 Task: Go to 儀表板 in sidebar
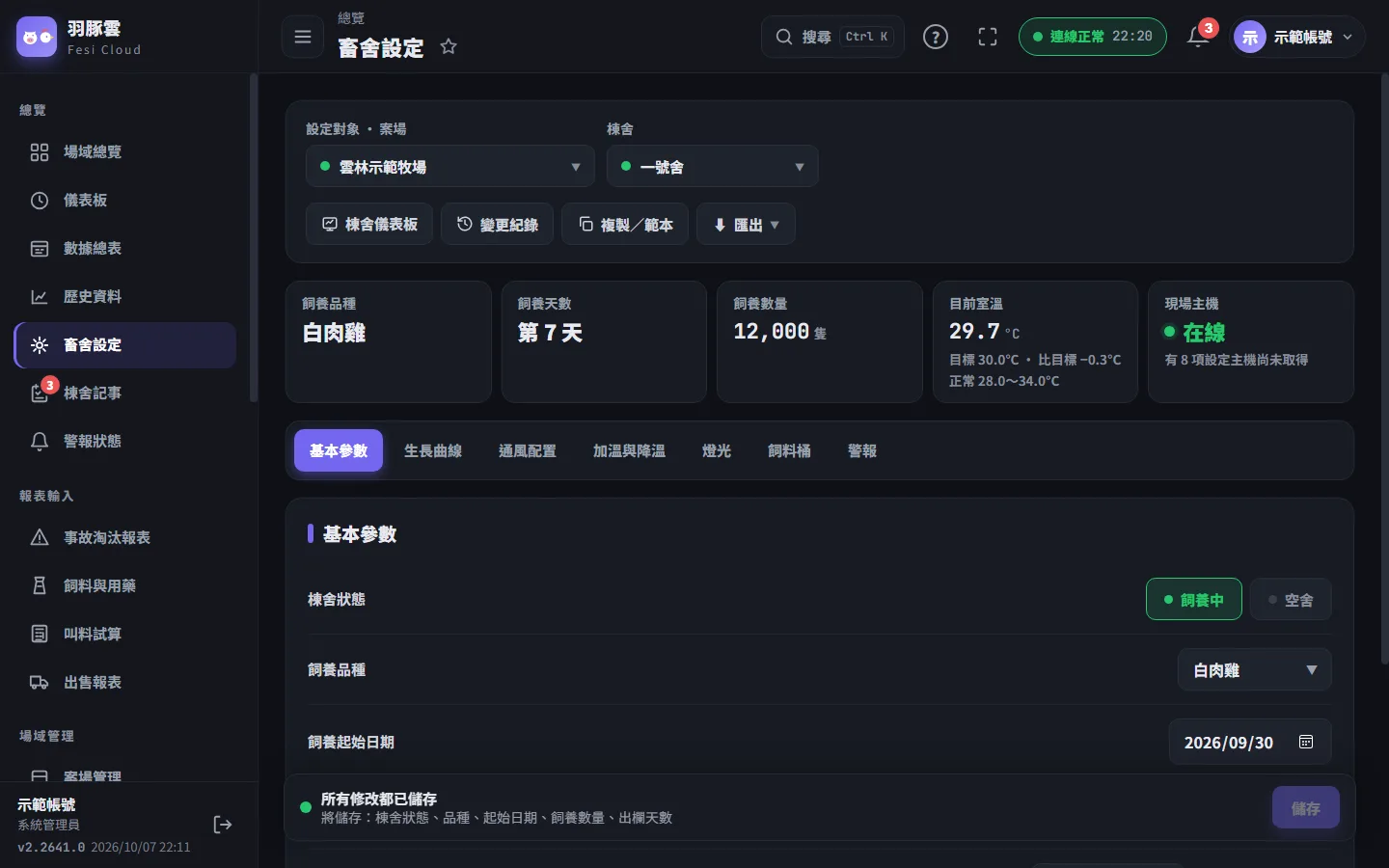tap(125, 201)
